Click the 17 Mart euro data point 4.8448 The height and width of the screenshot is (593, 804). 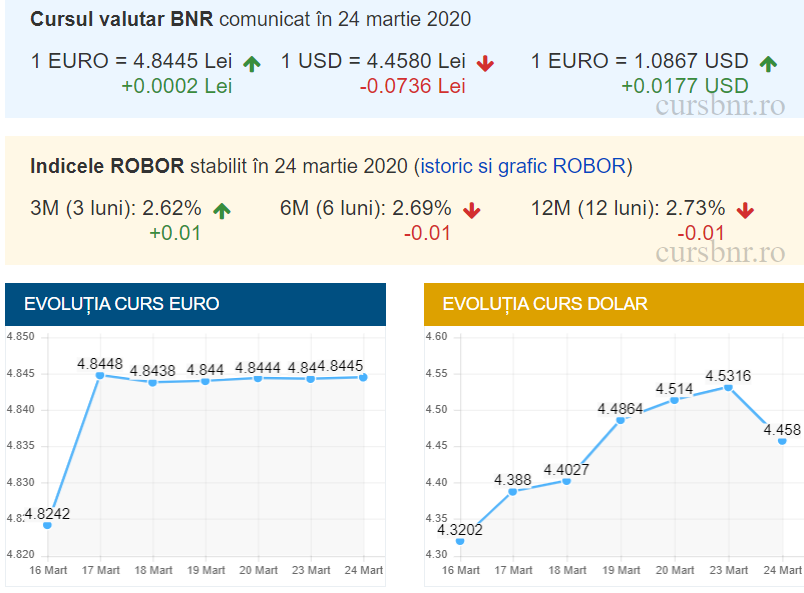click(100, 375)
